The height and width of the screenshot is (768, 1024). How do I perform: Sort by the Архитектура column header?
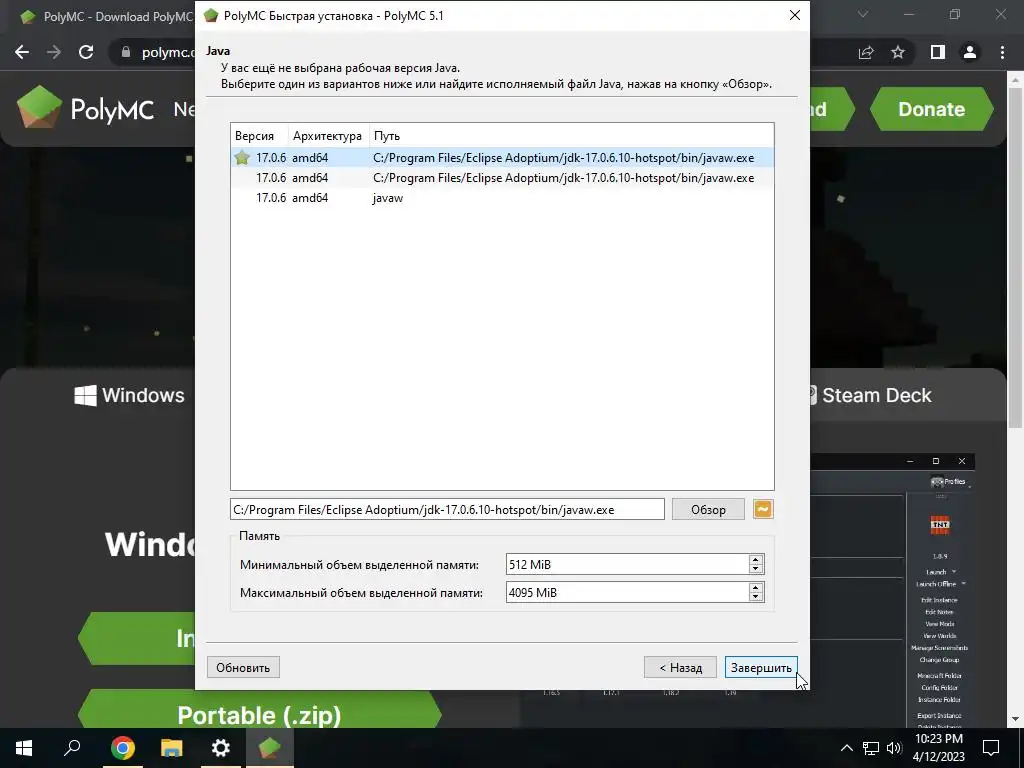coord(327,136)
